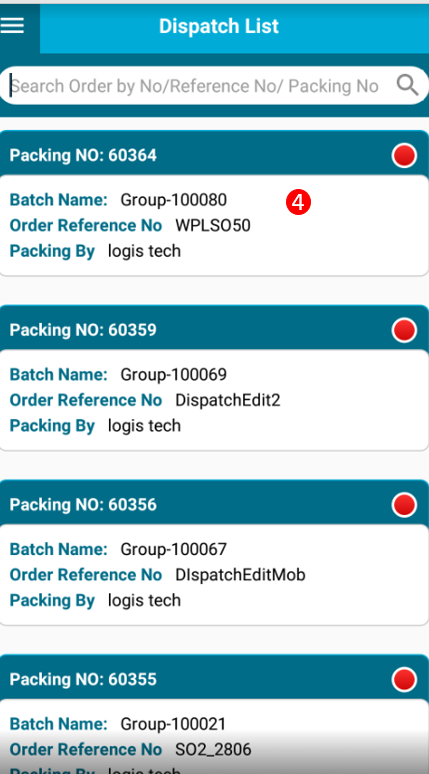
Task: Click order reference WPLSO50
Action: point(213,226)
